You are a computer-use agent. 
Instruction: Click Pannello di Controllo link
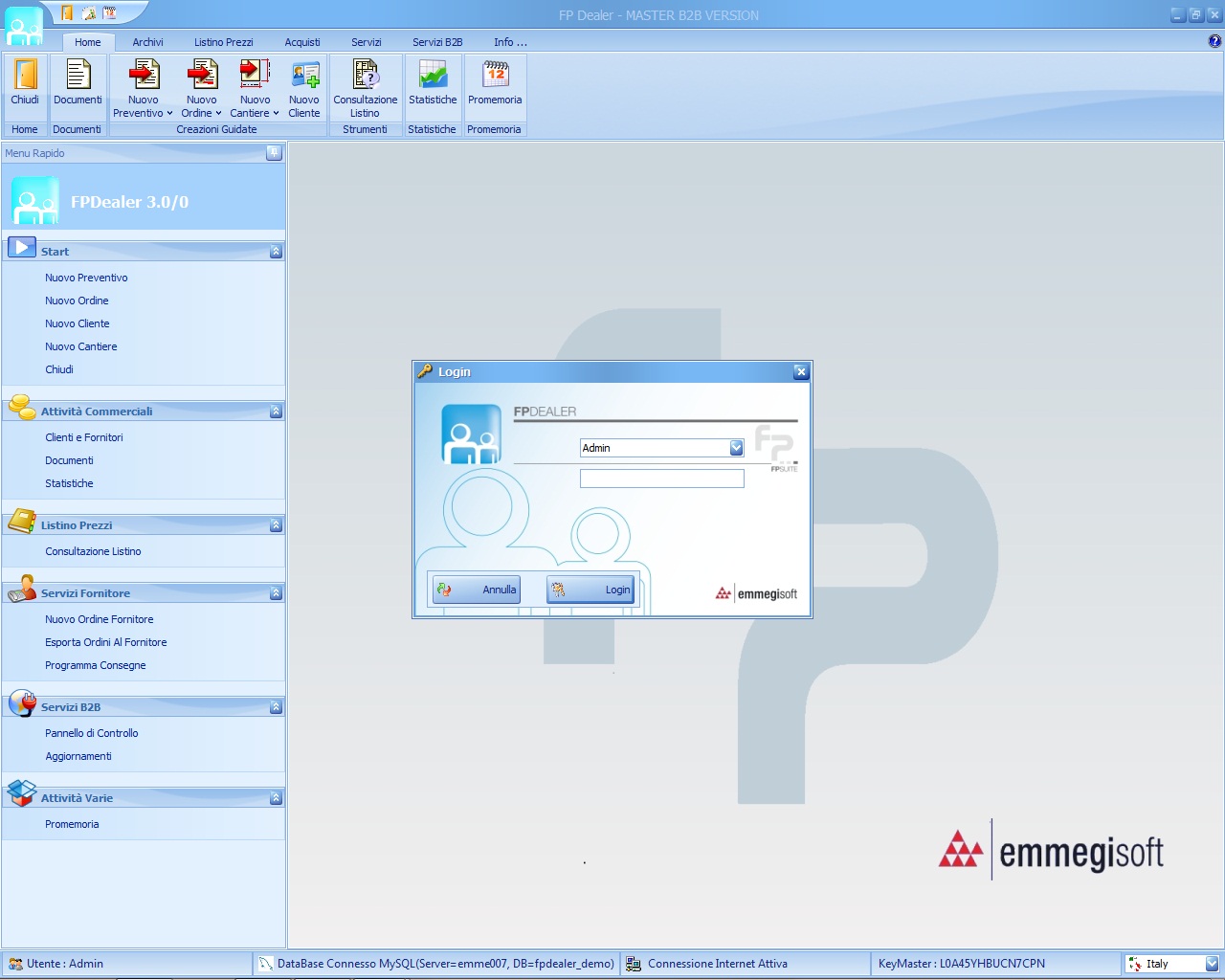coord(91,733)
